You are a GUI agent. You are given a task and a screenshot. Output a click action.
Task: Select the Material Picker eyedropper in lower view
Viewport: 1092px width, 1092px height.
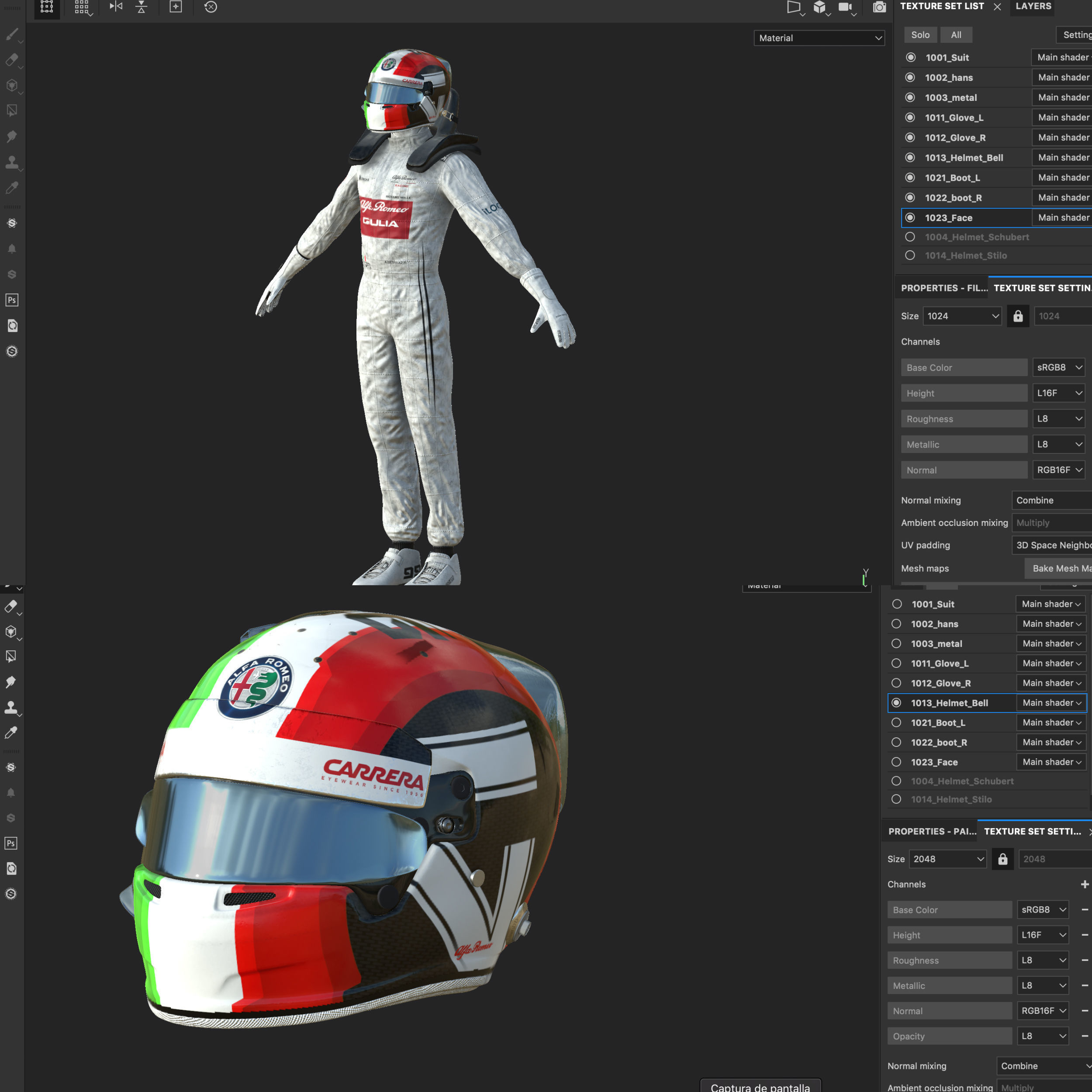(11, 733)
